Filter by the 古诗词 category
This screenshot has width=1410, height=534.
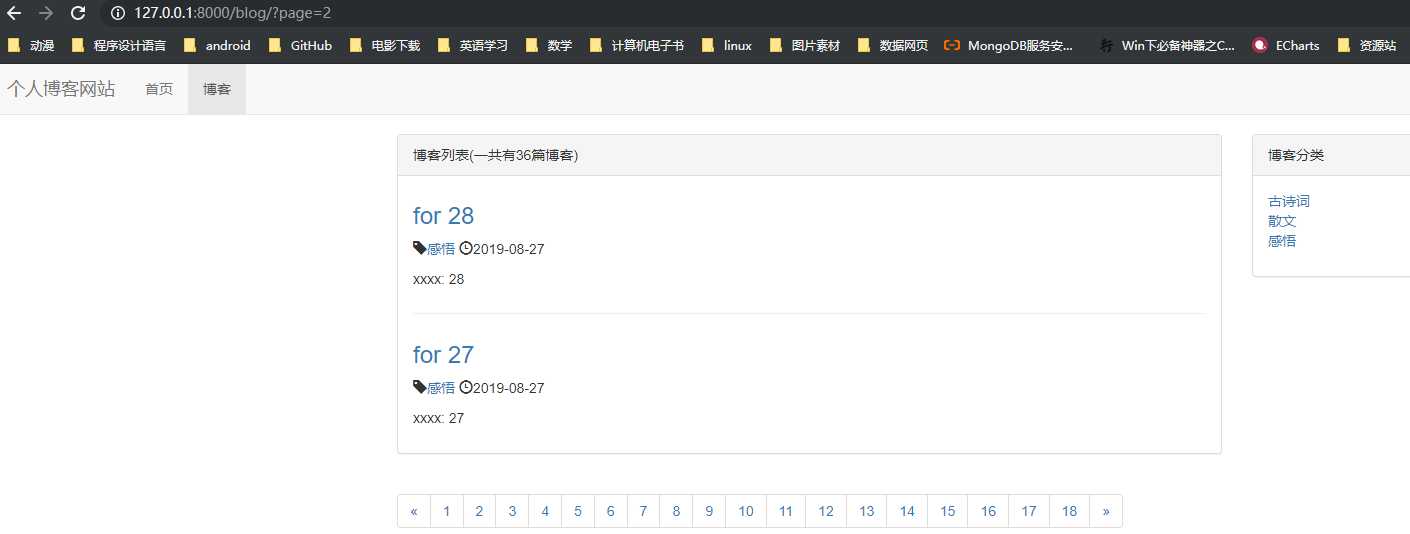coord(1289,201)
